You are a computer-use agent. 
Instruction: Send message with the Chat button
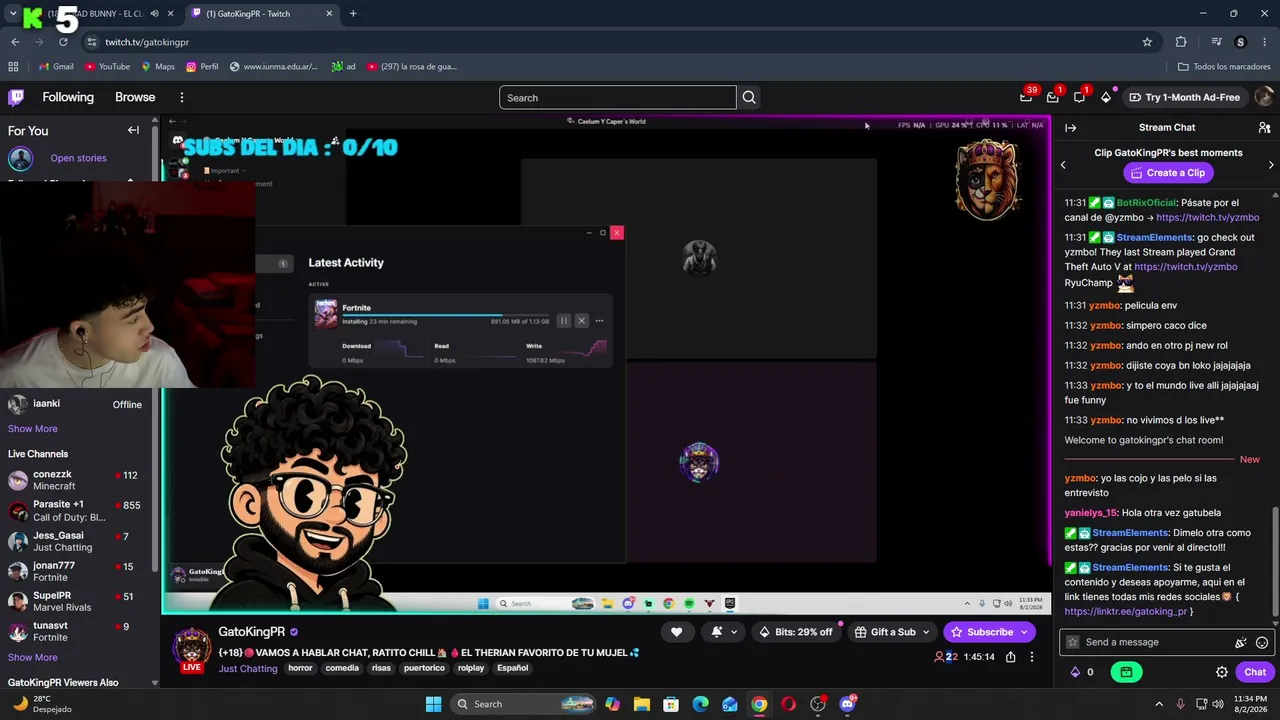1255,672
